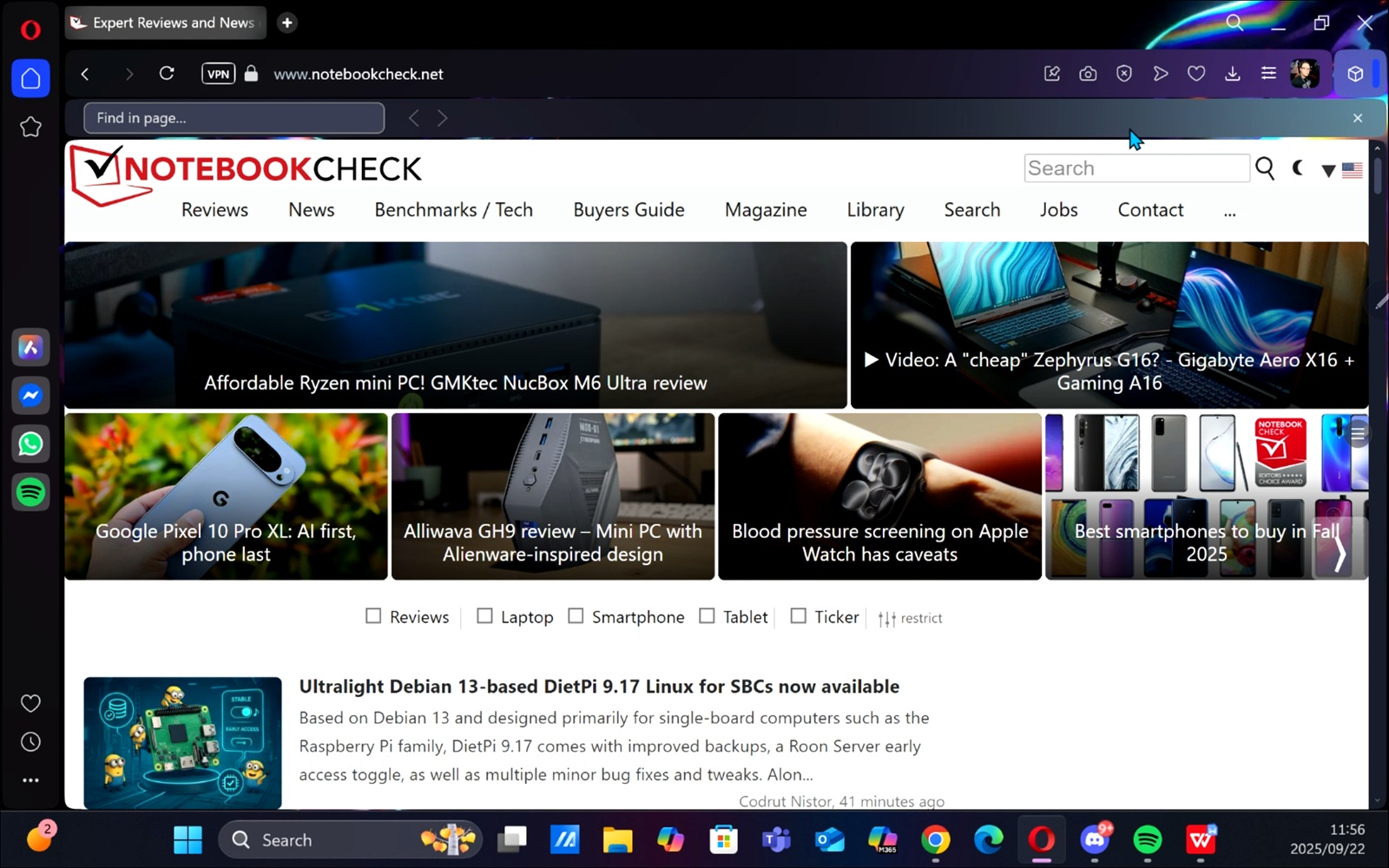The width and height of the screenshot is (1389, 868).
Task: Toggle dark mode moon icon on Notebookcheck
Action: (1298, 168)
